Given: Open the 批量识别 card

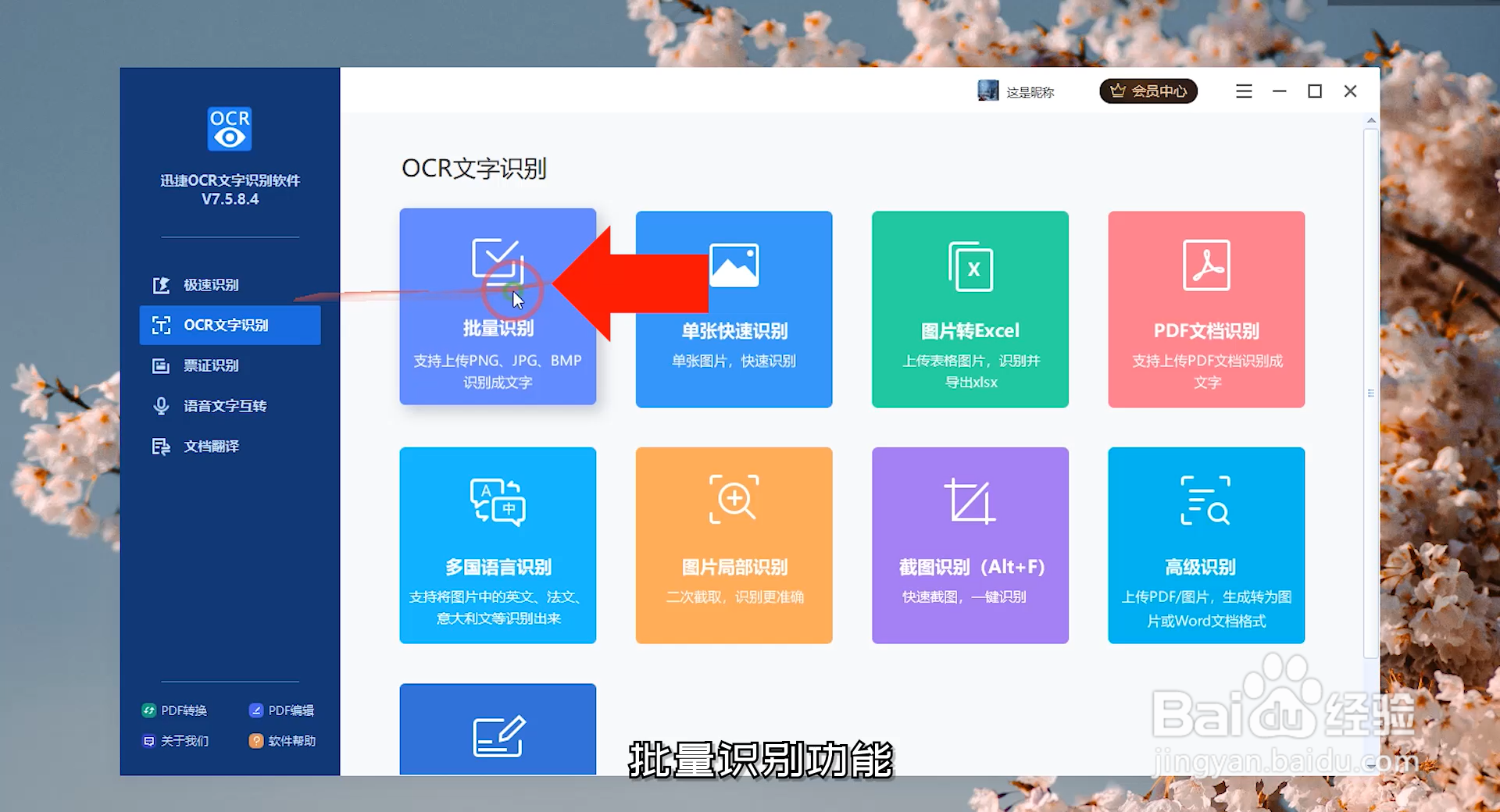Looking at the screenshot, I should point(498,307).
